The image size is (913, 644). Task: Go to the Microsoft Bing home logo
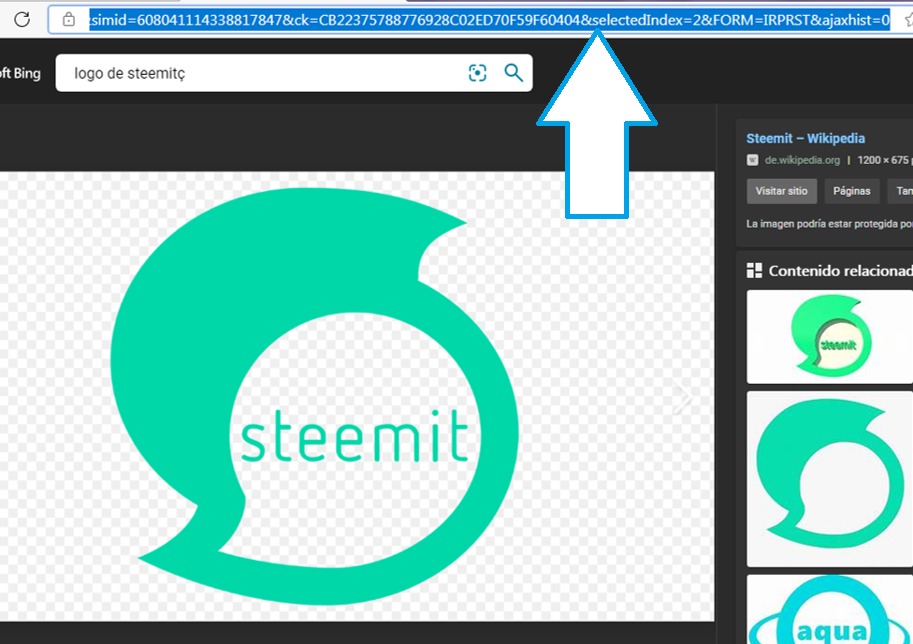[x=20, y=73]
